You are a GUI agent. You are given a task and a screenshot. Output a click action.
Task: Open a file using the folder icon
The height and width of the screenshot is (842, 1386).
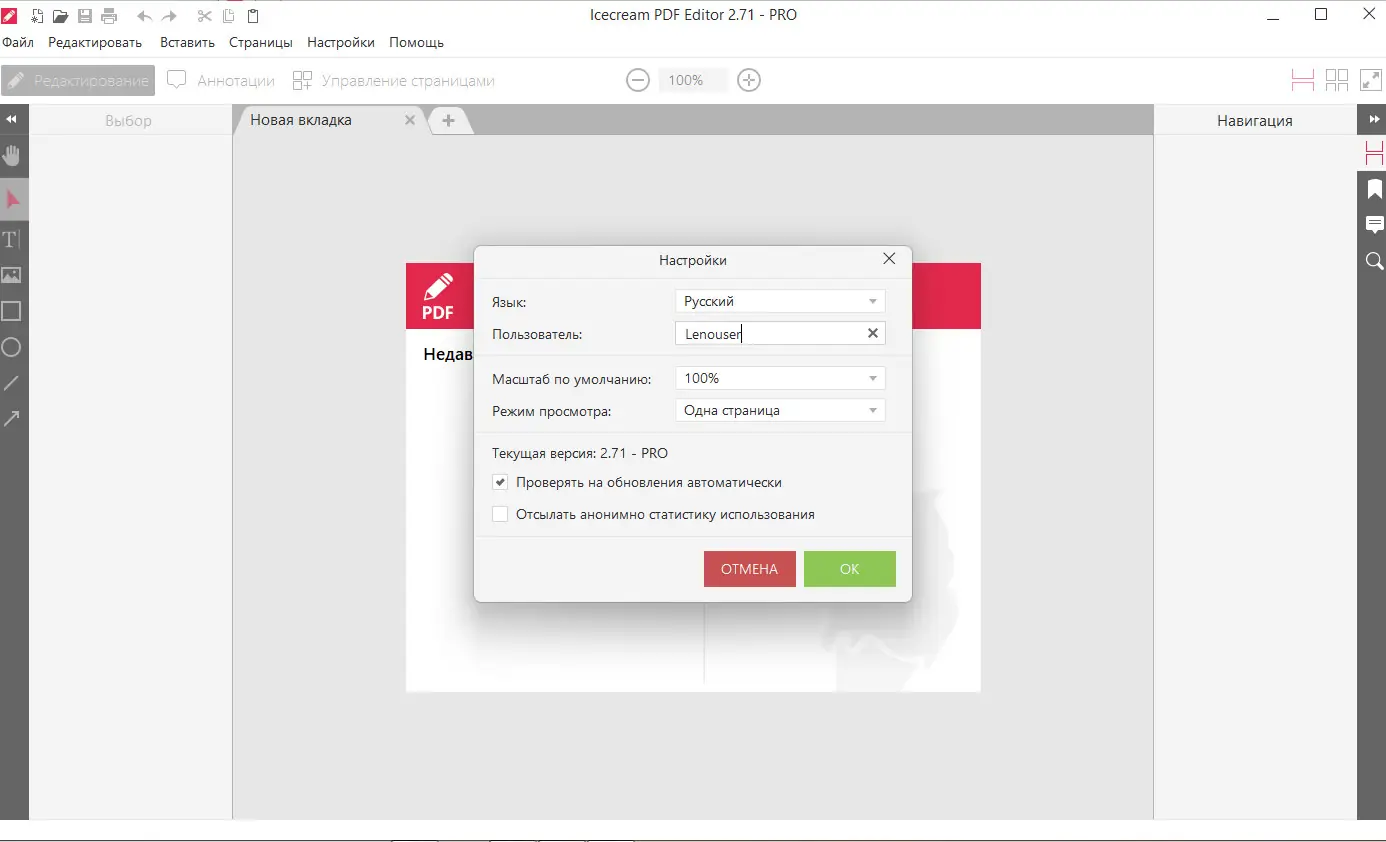click(x=60, y=15)
